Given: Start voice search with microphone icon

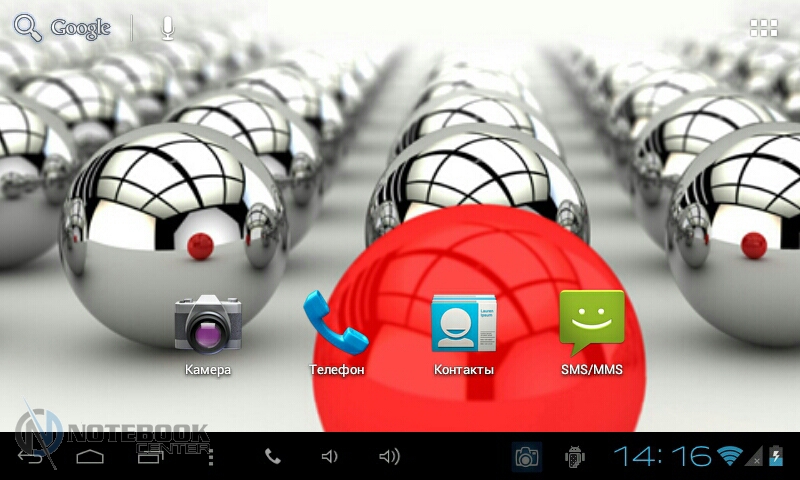Looking at the screenshot, I should [x=168, y=28].
